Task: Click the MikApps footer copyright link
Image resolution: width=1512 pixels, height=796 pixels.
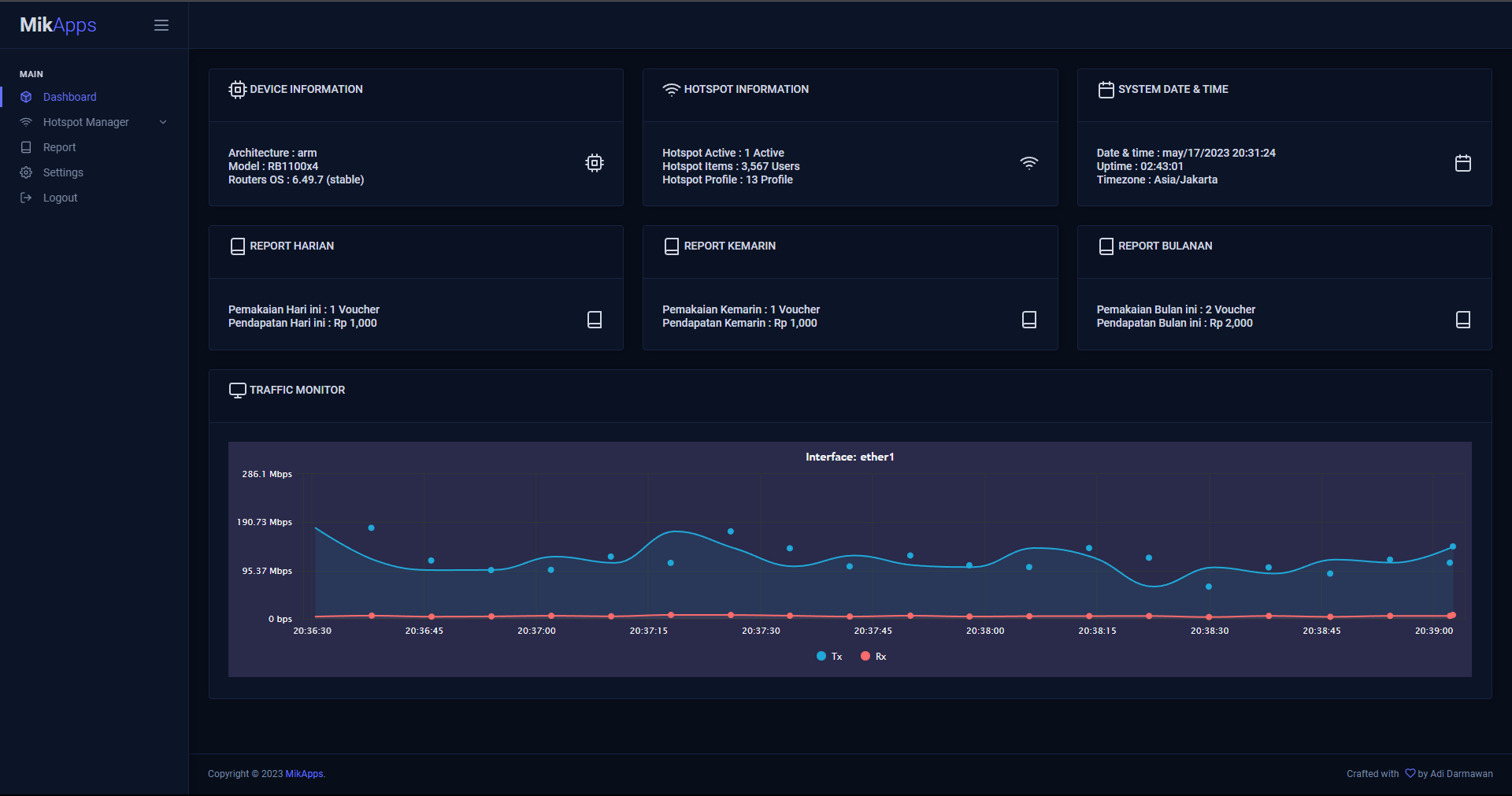Action: pos(304,774)
